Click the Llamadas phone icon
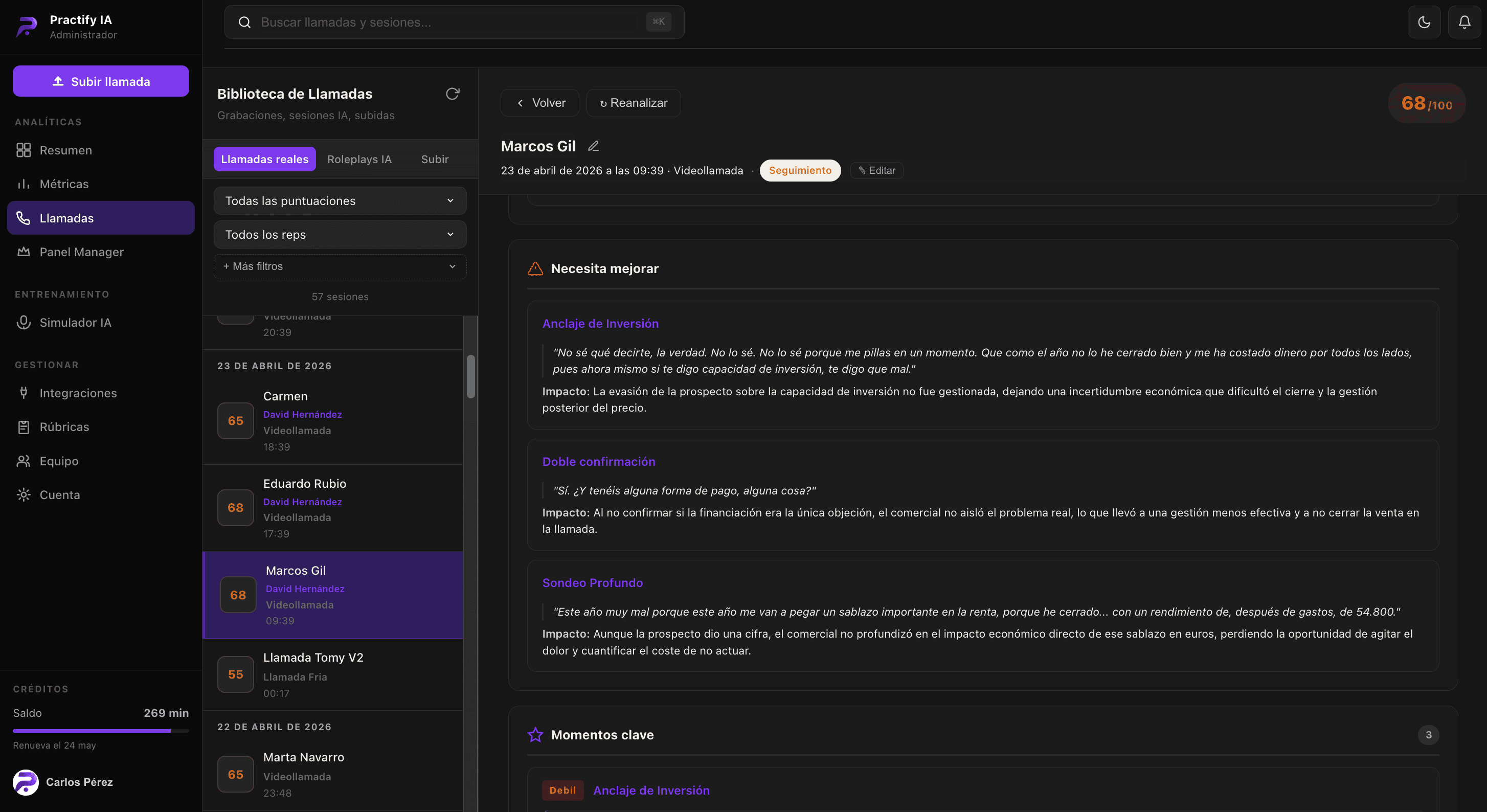Viewport: 1487px width, 812px height. 24,218
